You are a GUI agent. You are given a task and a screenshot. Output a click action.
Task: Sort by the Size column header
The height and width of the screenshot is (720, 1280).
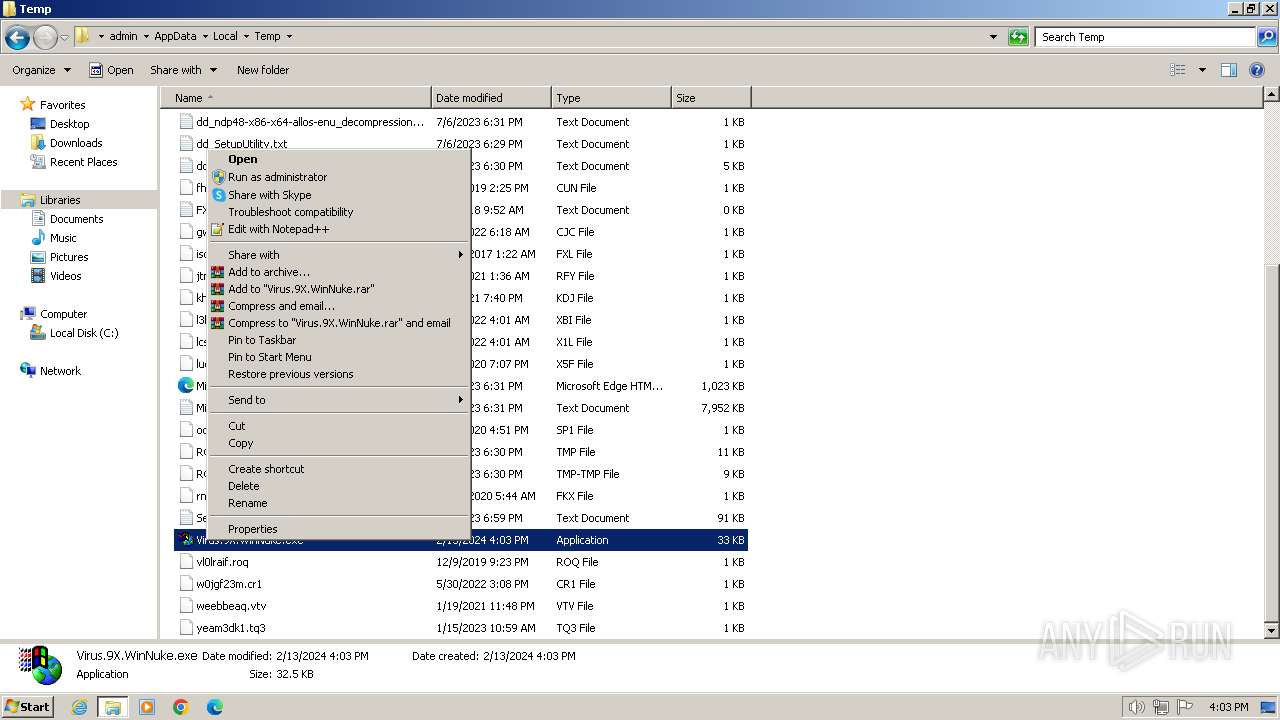[x=711, y=98]
